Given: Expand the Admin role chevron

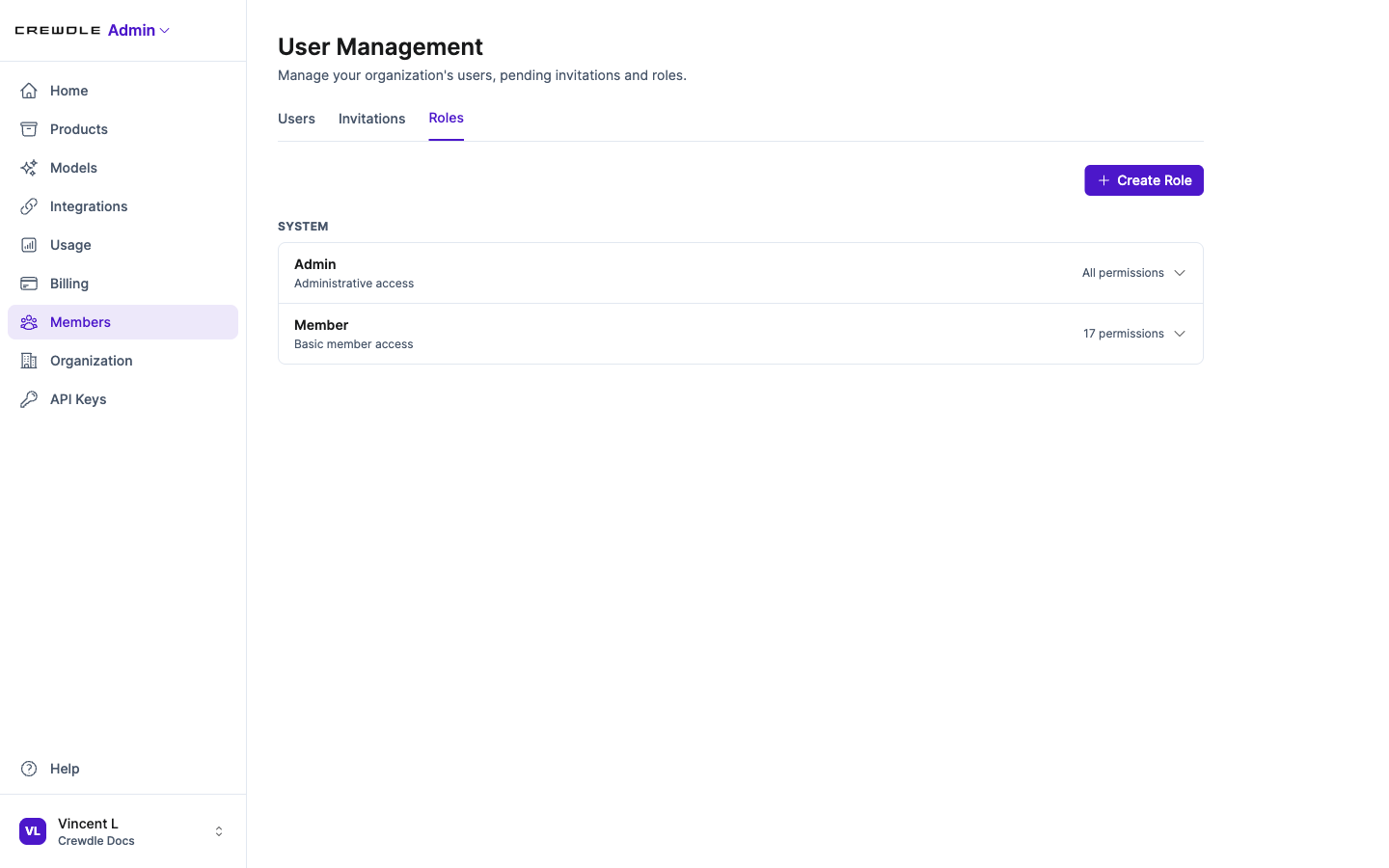Looking at the screenshot, I should [1180, 273].
